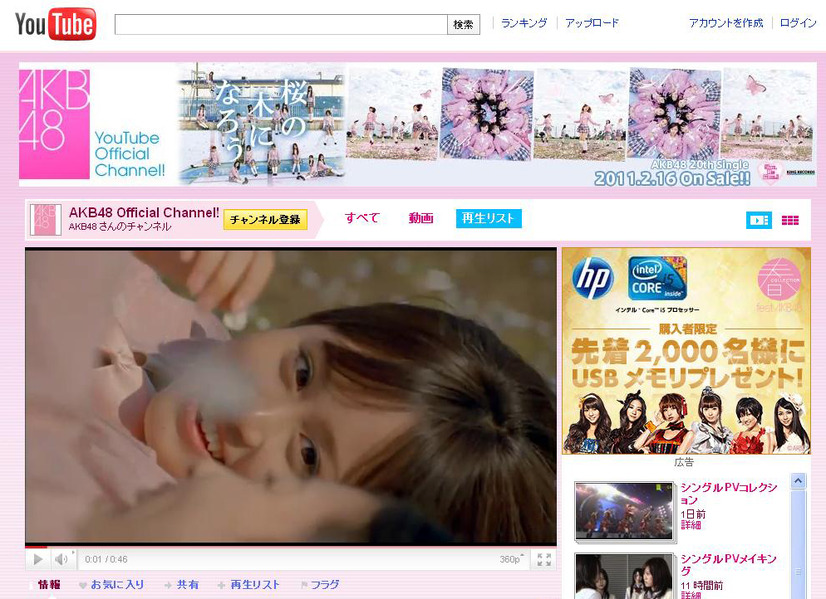Click the HP Intel USB メモリ advertisement

(x=686, y=351)
